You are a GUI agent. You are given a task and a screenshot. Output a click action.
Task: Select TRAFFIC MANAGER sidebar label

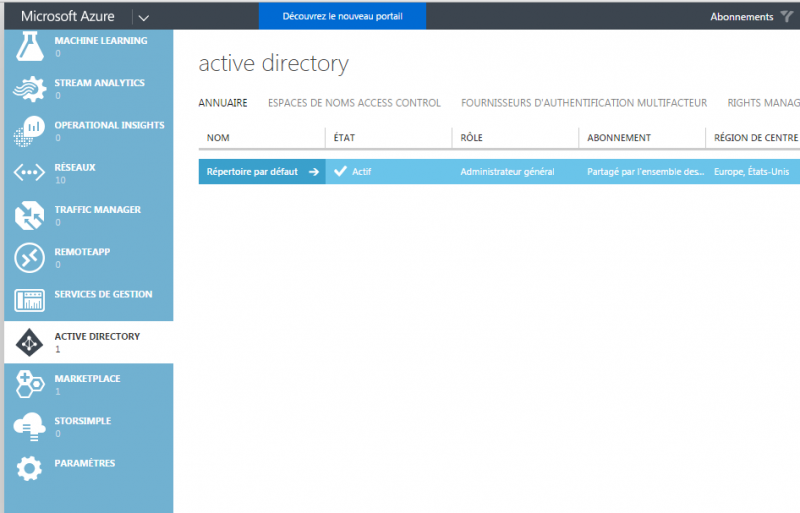click(x=98, y=210)
